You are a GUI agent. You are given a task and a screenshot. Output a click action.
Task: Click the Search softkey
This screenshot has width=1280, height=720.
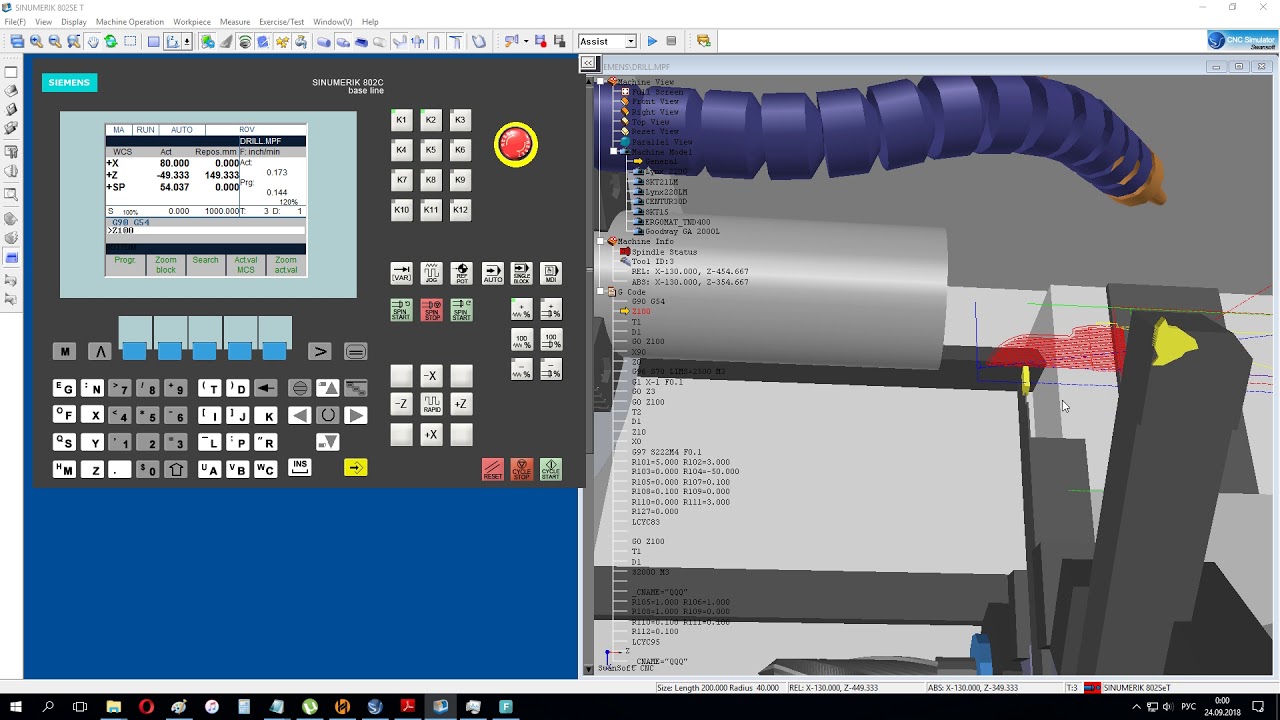(x=205, y=265)
